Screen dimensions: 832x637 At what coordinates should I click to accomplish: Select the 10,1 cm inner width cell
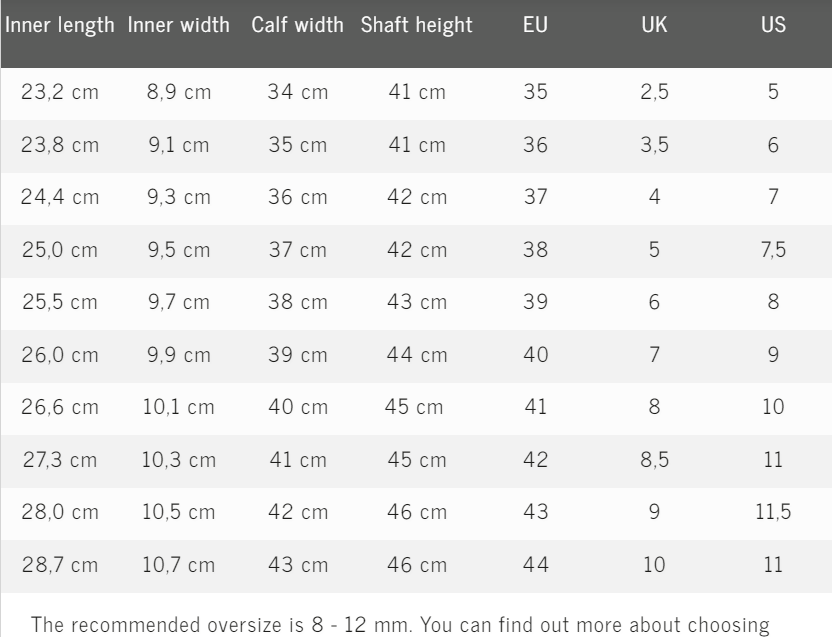(x=180, y=407)
